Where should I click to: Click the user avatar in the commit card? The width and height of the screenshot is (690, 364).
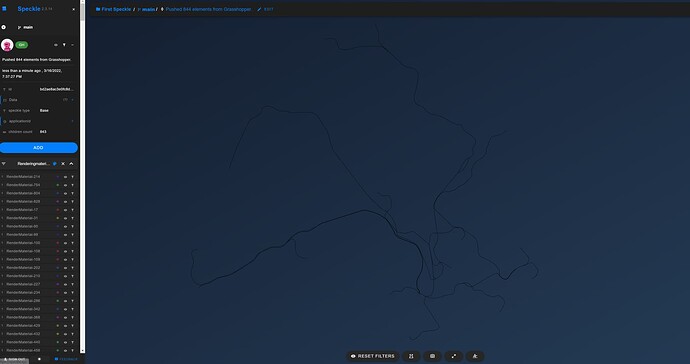(x=7, y=45)
